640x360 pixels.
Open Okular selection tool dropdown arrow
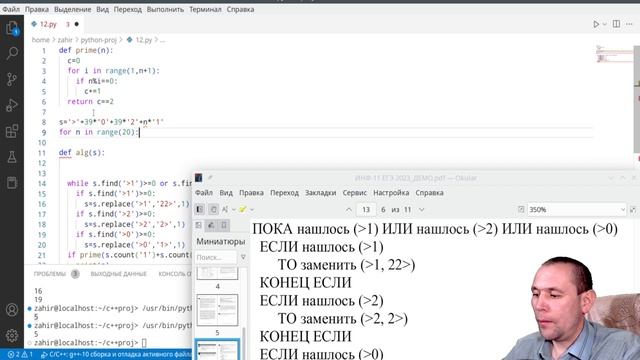click(x=234, y=210)
